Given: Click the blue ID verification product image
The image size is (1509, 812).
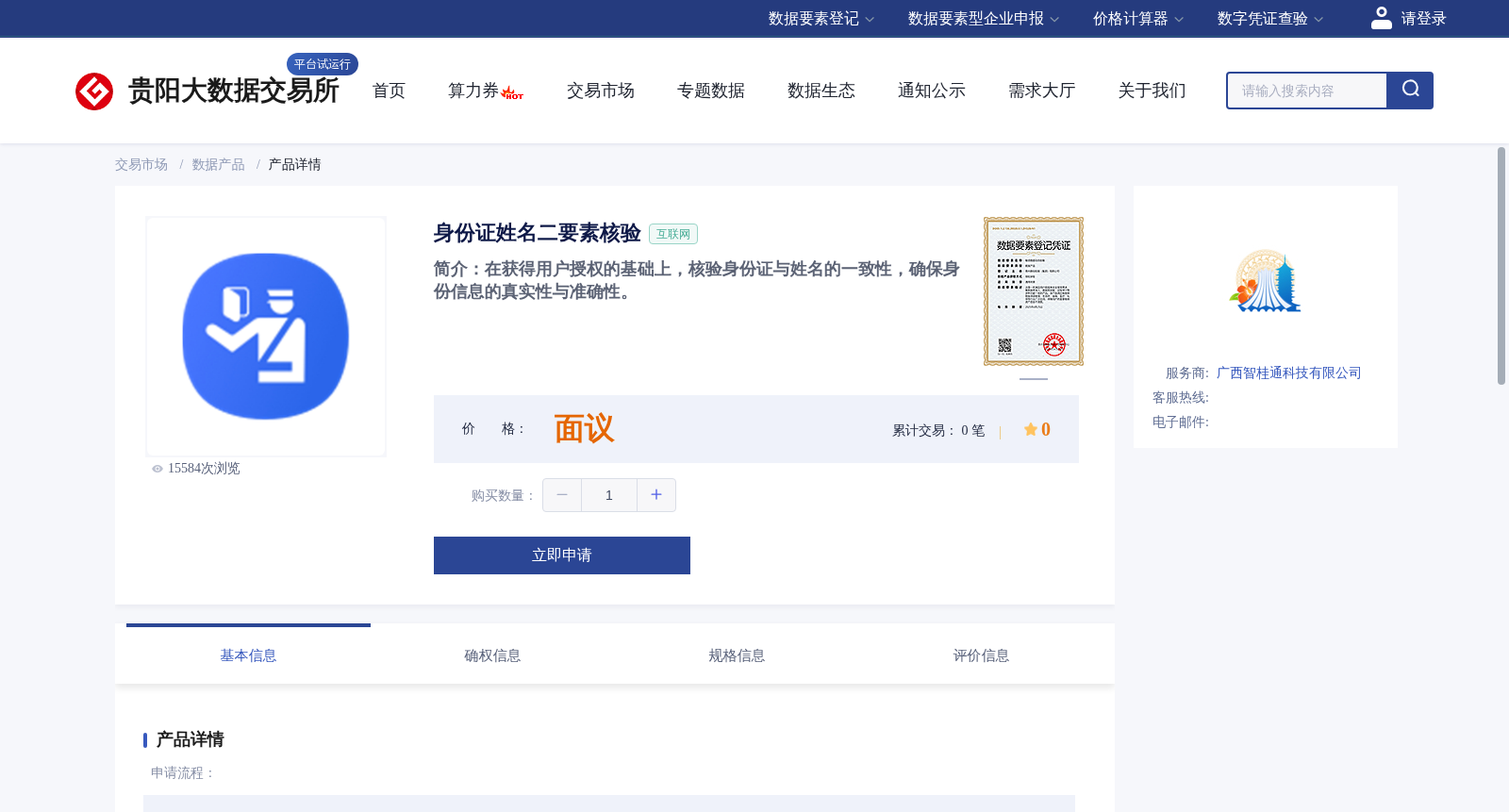Looking at the screenshot, I should point(266,337).
